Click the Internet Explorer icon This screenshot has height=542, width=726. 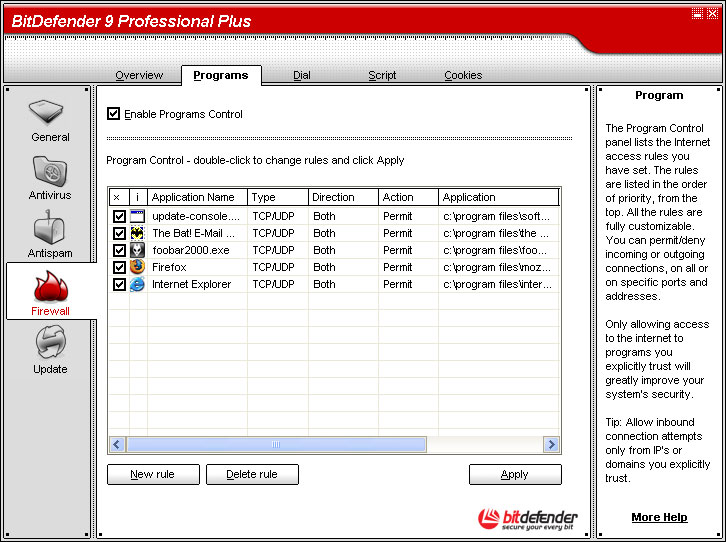pyautogui.click(x=138, y=284)
